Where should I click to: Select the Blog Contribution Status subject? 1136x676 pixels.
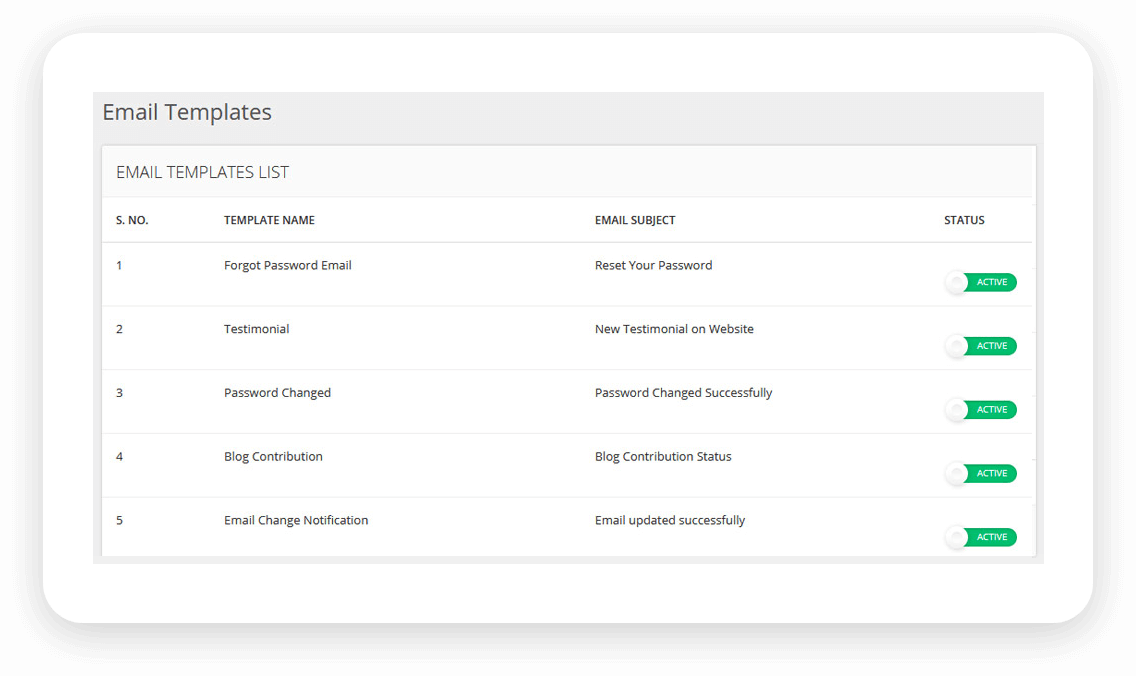pos(663,456)
